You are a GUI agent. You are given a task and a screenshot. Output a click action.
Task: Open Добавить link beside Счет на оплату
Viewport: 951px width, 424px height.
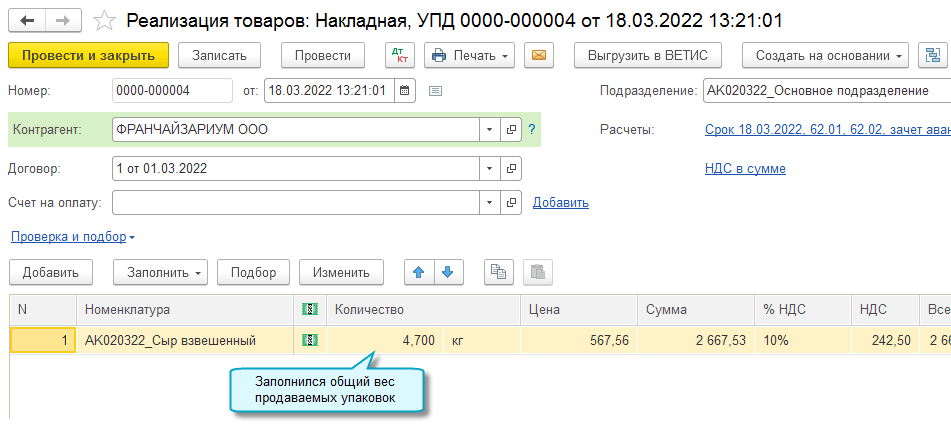click(x=560, y=203)
